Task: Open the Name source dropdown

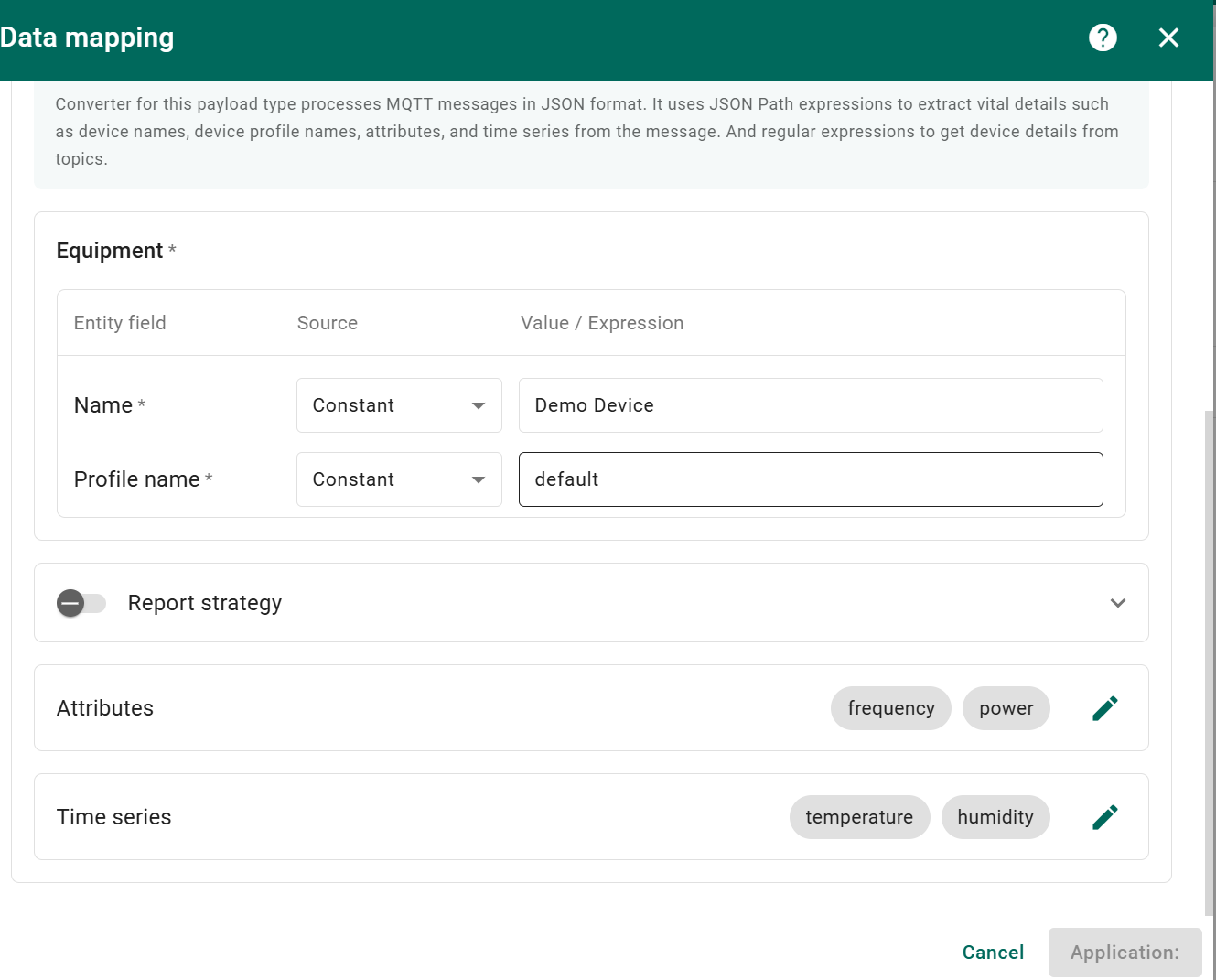Action: coord(399,405)
